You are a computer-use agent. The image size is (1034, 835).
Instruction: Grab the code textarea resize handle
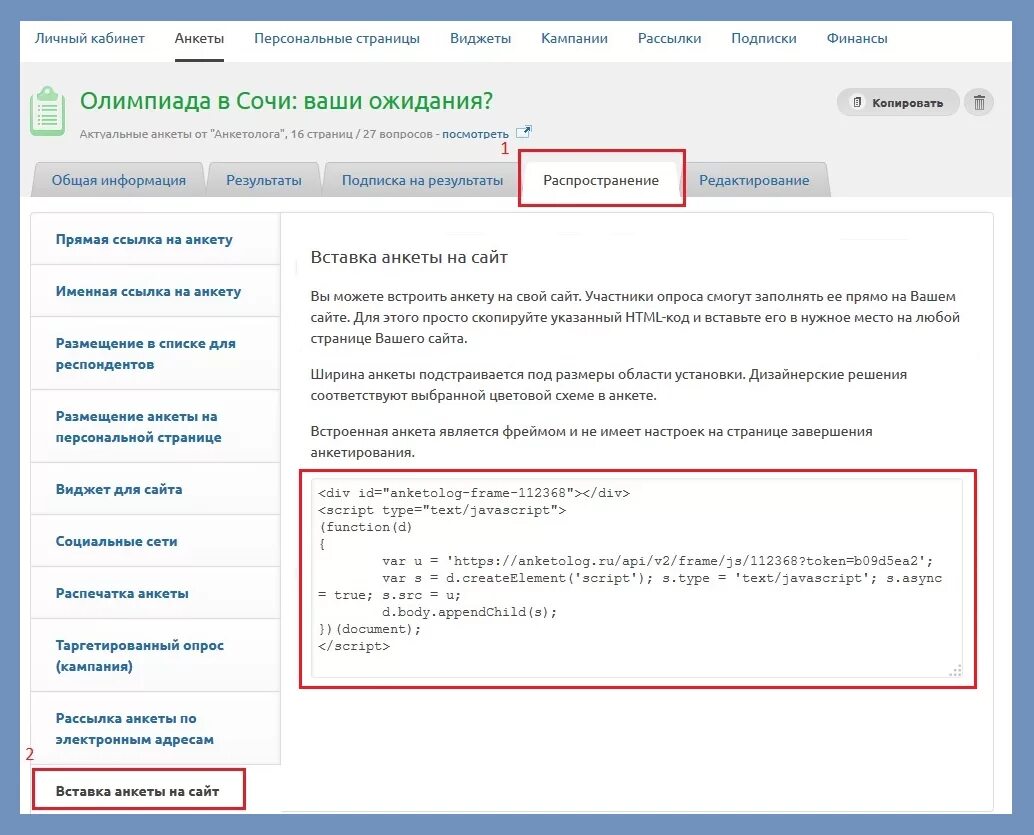(x=955, y=670)
